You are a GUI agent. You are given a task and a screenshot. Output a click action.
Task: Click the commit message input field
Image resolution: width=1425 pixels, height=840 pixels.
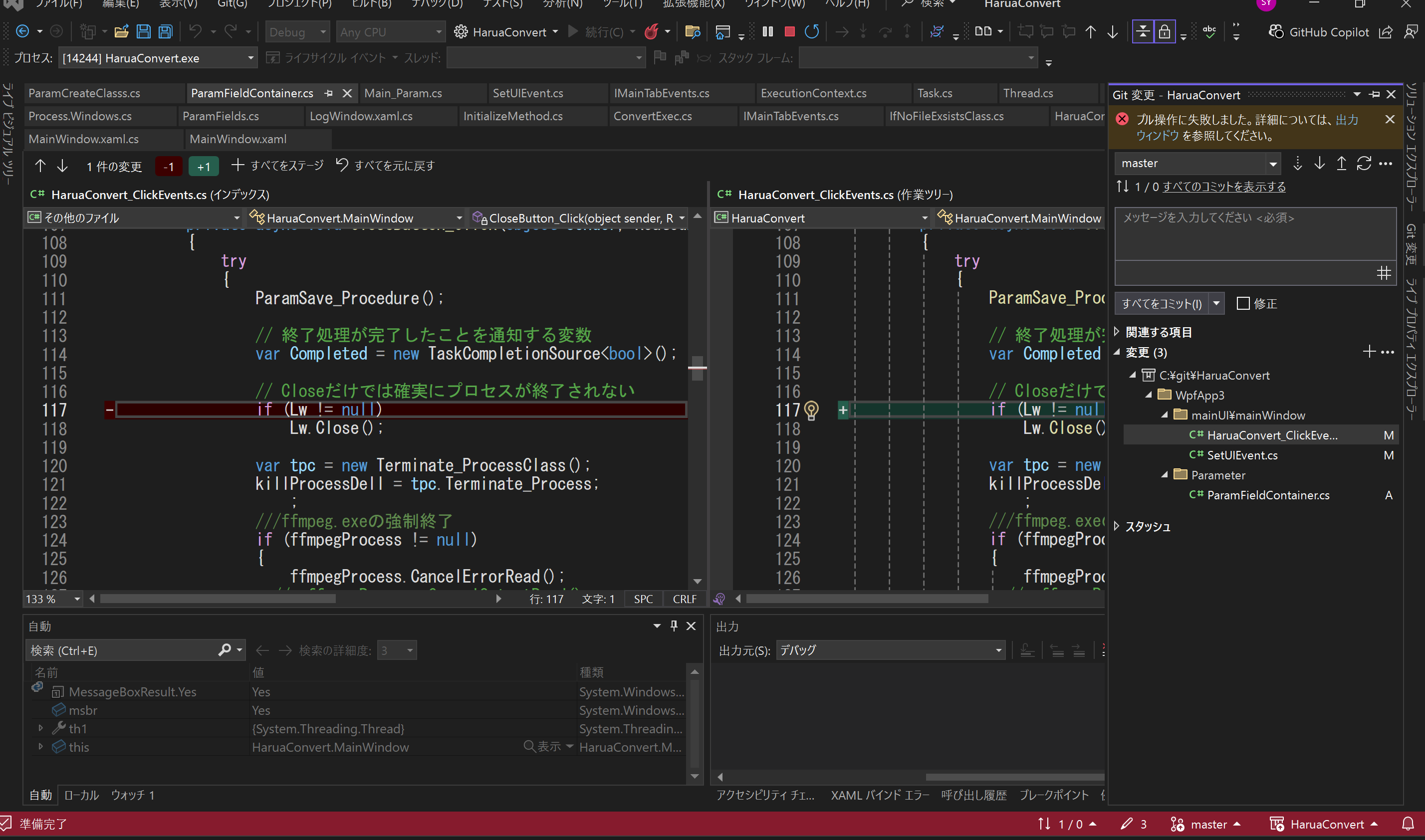tap(1254, 238)
